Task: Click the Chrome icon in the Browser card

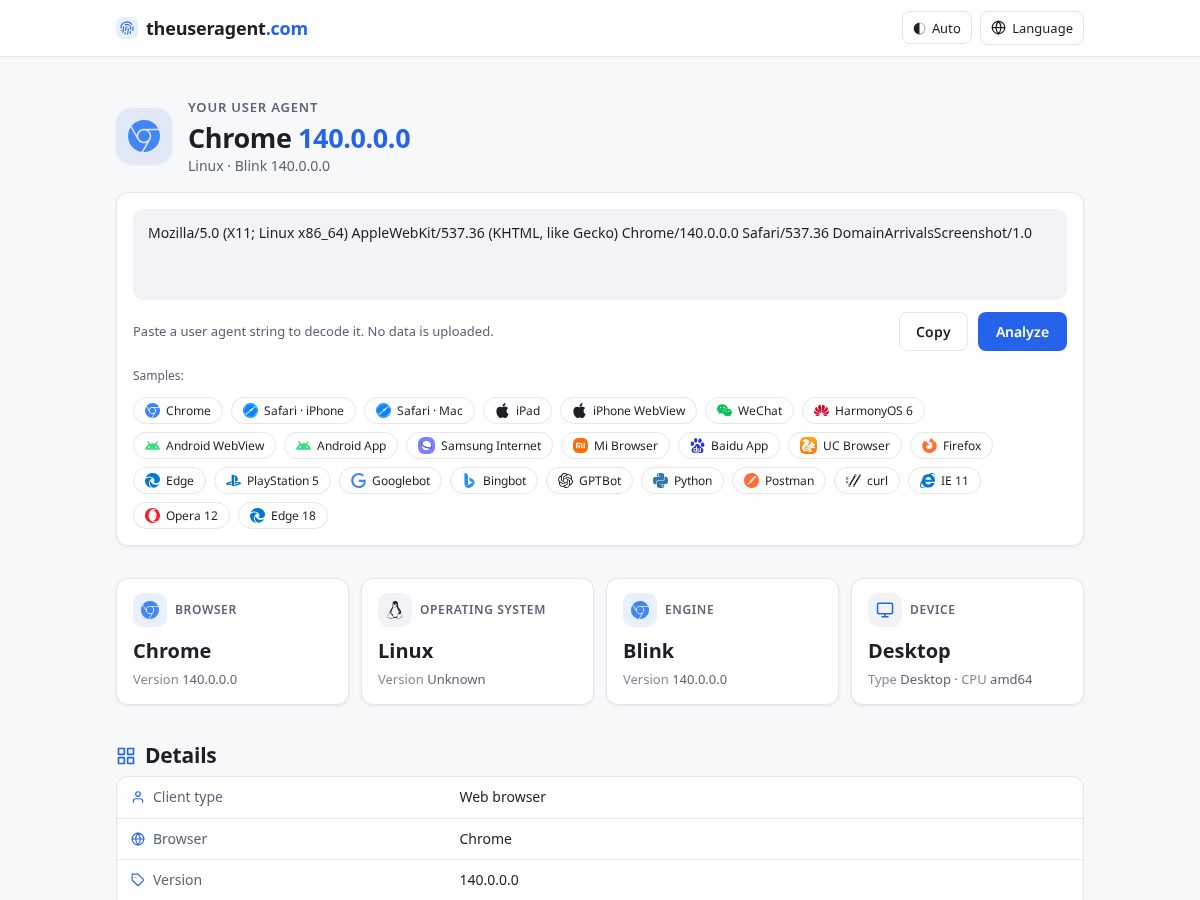Action: pyautogui.click(x=150, y=610)
